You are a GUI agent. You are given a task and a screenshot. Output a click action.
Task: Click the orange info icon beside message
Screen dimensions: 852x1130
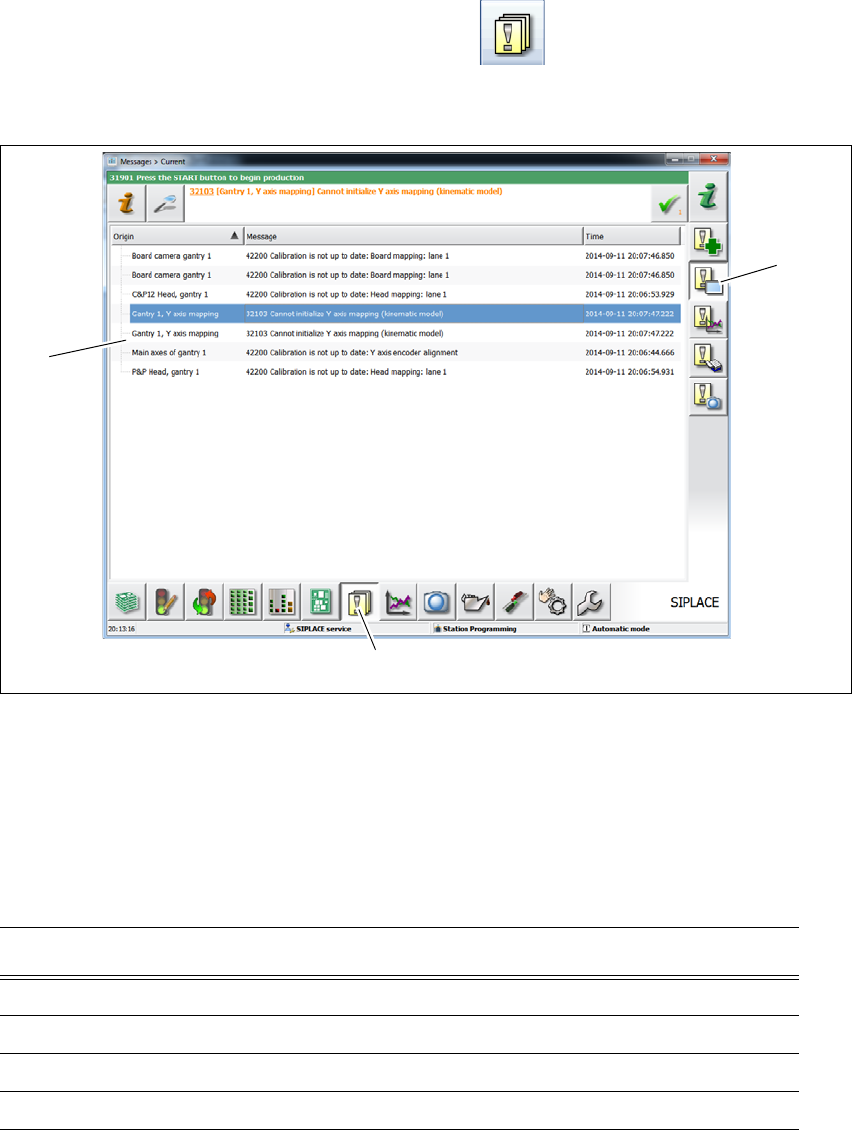(127, 203)
